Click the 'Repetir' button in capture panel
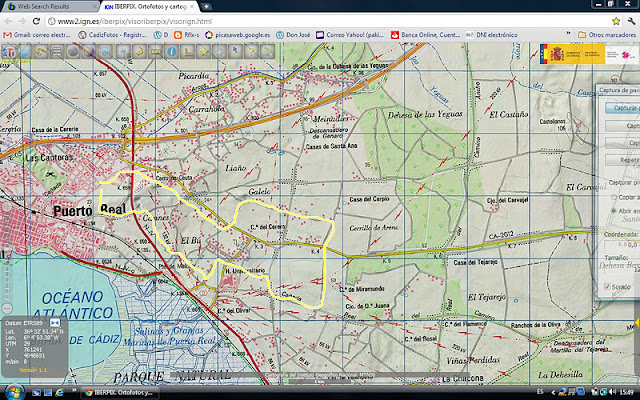 (x=622, y=160)
